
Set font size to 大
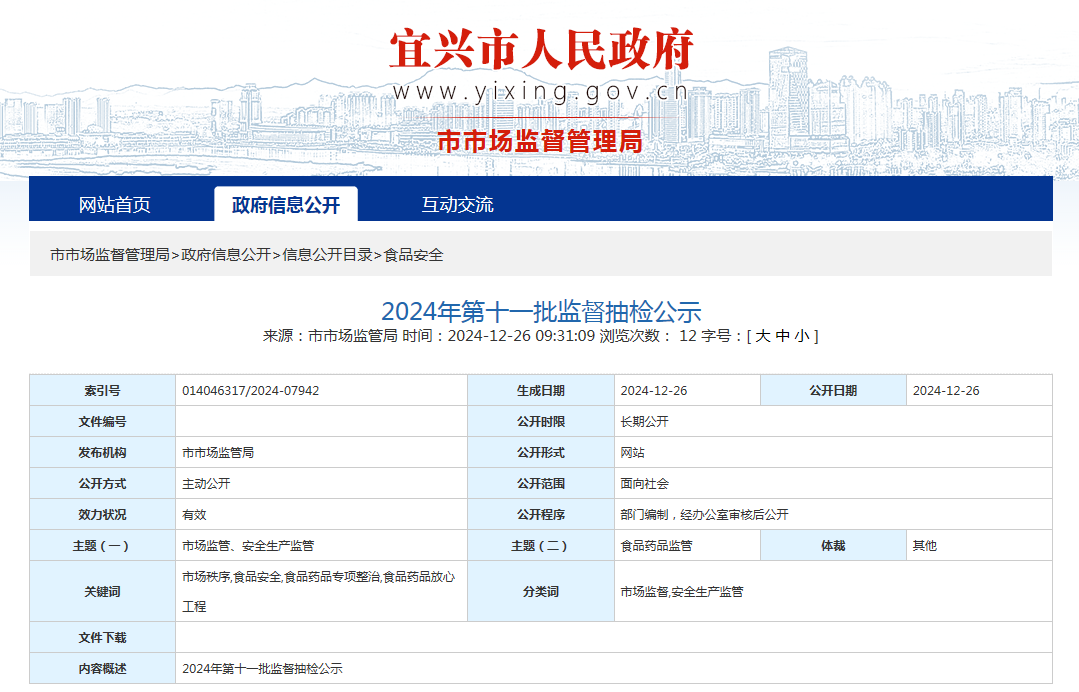(762, 336)
